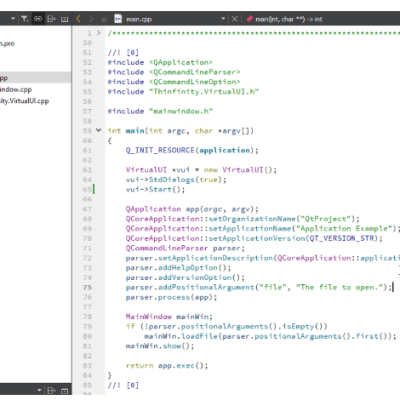The height and width of the screenshot is (400, 400).
Task: Go back with the yellow arrow
Action: click(78, 19)
